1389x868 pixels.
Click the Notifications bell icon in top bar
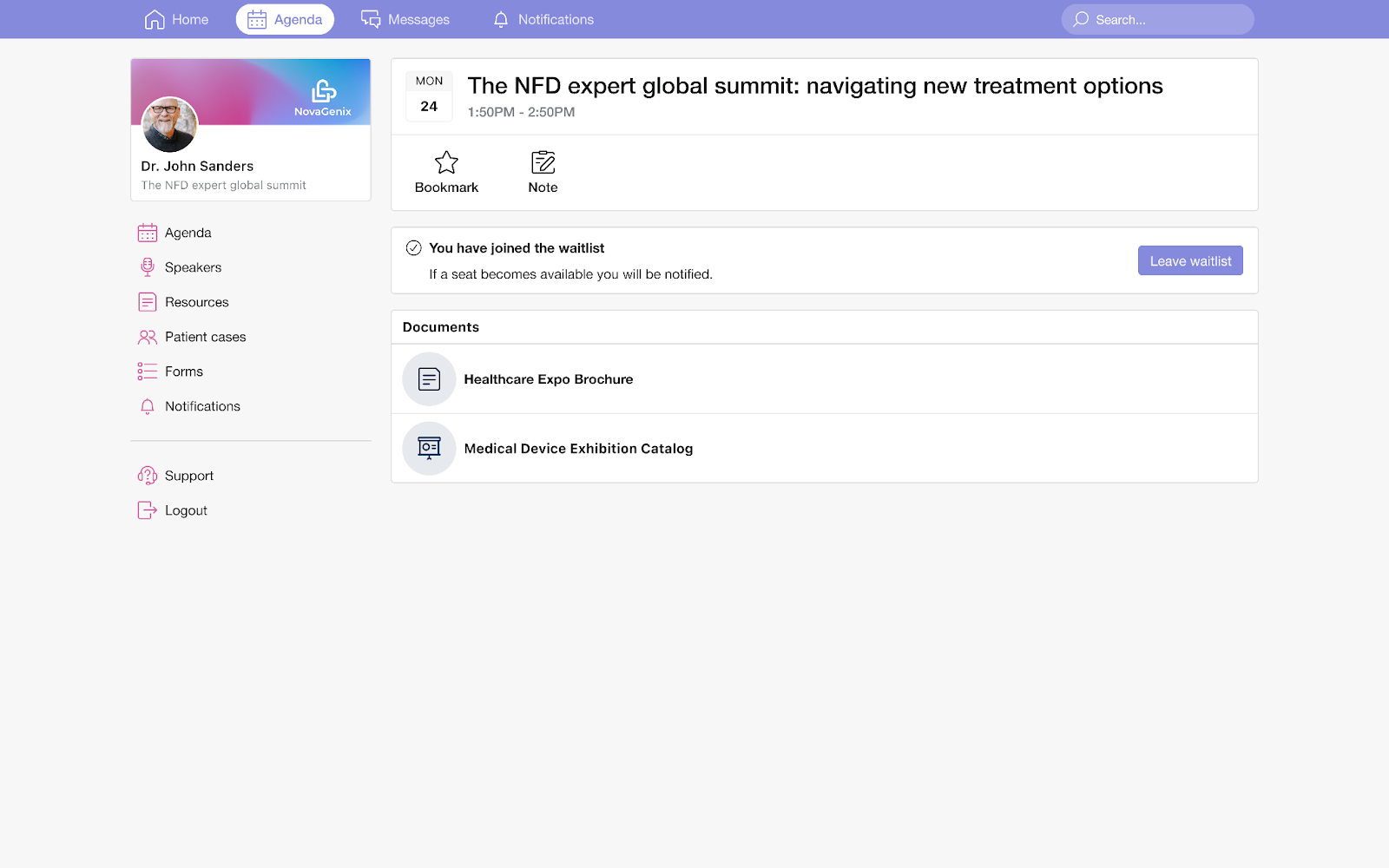click(x=501, y=19)
